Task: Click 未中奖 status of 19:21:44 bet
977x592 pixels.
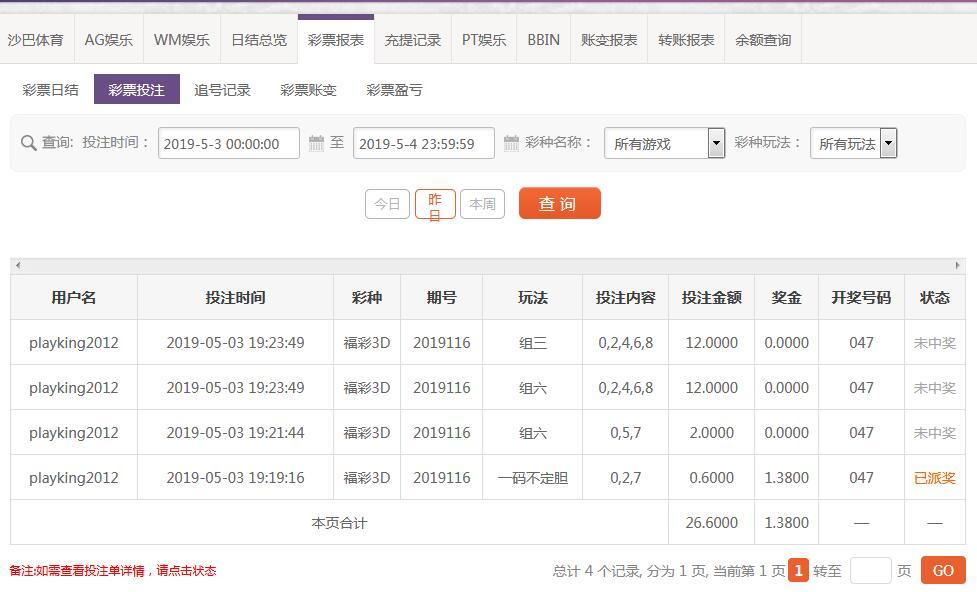Action: 934,432
